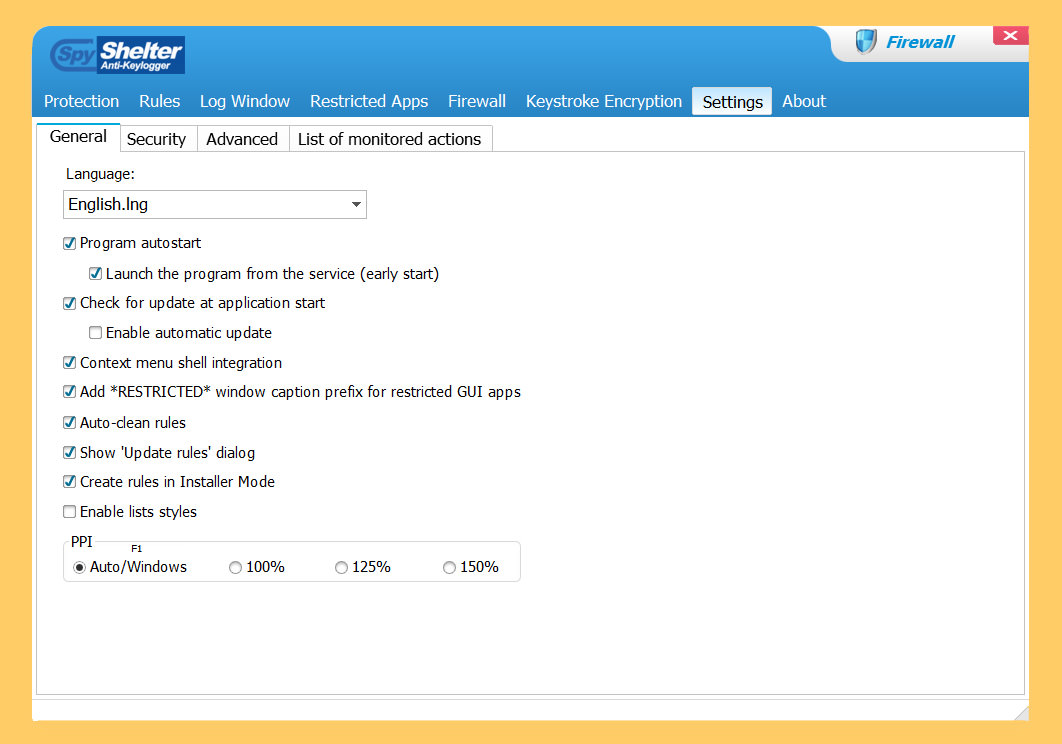Close the SpyShelter window
The width and height of the screenshot is (1062, 744).
1011,35
